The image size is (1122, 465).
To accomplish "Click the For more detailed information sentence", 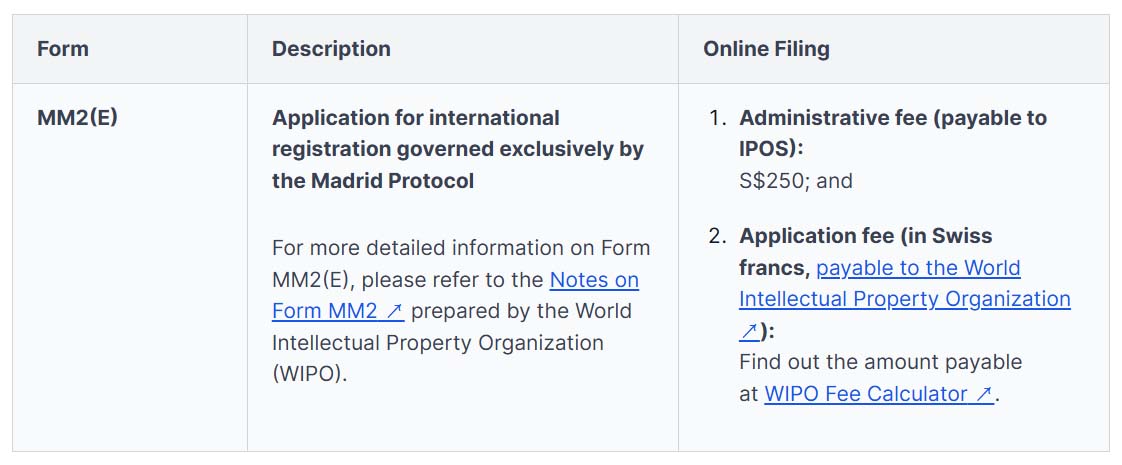I will point(460,248).
